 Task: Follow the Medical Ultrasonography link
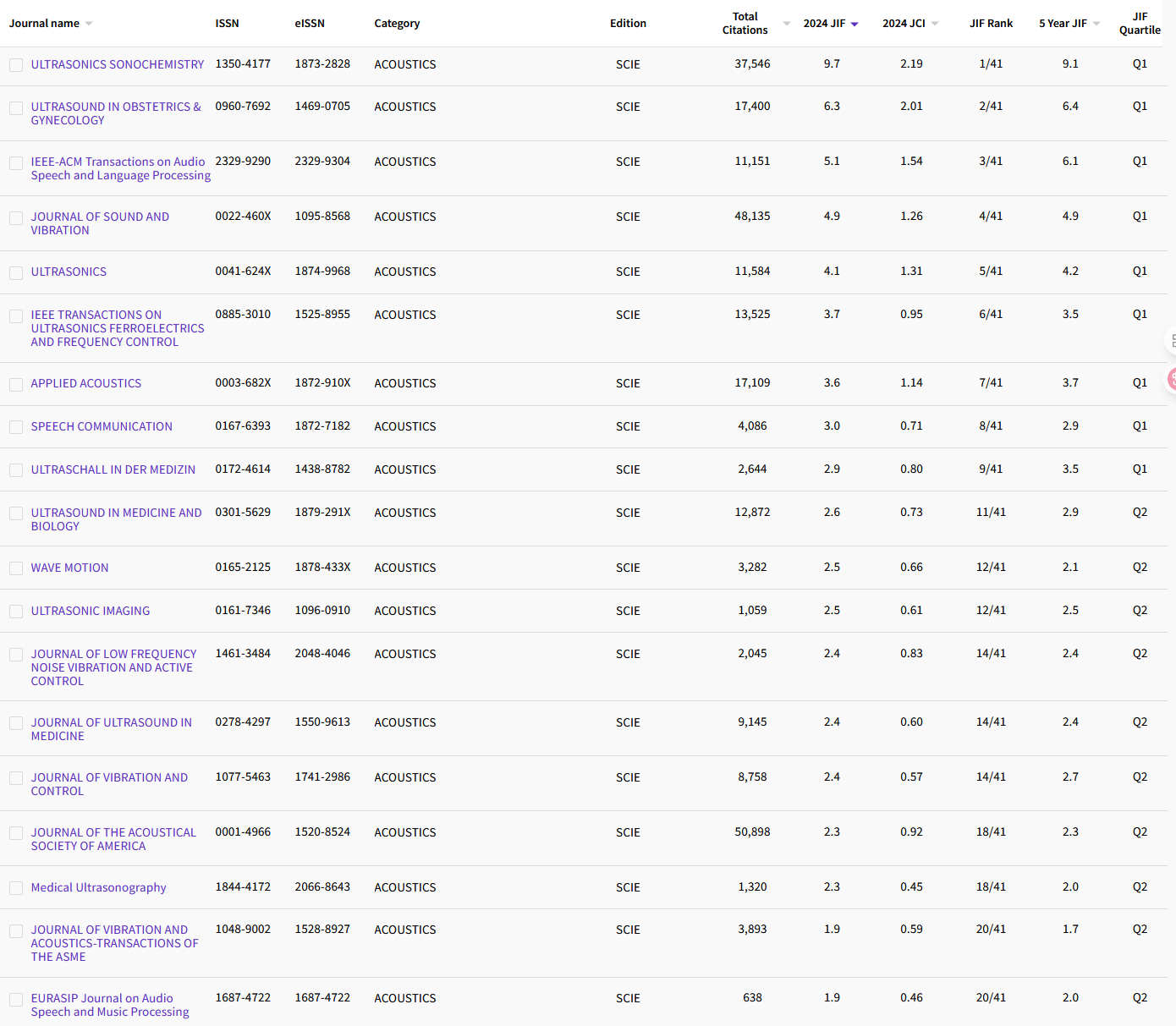point(98,887)
